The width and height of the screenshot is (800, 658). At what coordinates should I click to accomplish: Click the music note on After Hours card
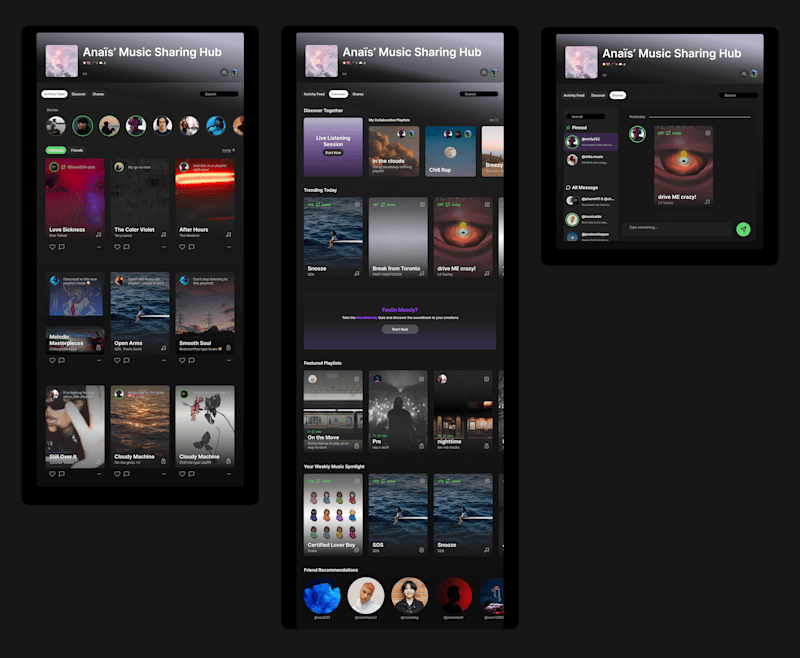229,235
